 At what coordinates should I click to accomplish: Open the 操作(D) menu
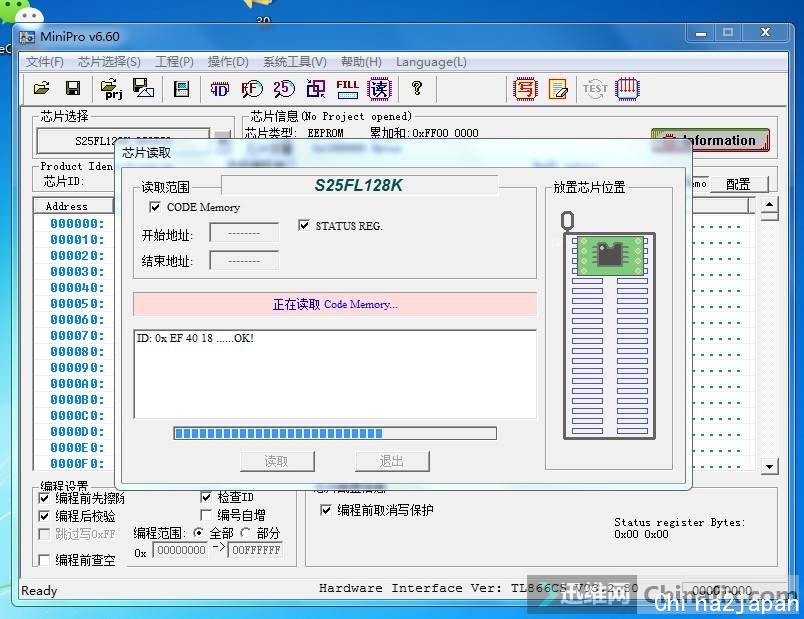tap(228, 62)
